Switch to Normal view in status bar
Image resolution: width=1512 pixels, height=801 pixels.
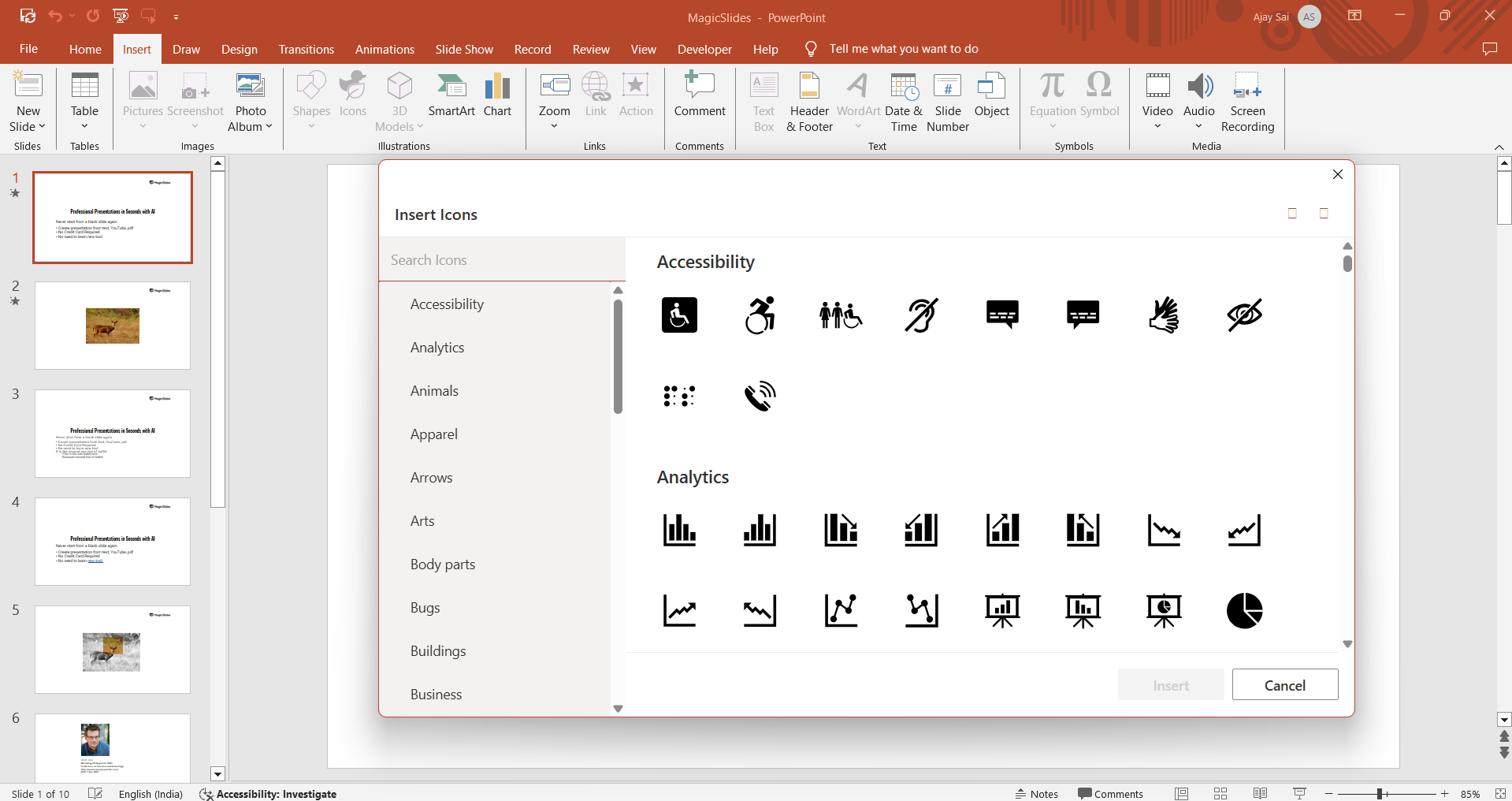point(1181,794)
